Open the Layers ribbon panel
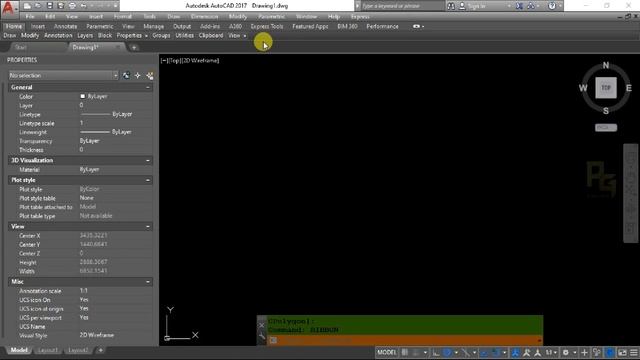 [x=85, y=36]
